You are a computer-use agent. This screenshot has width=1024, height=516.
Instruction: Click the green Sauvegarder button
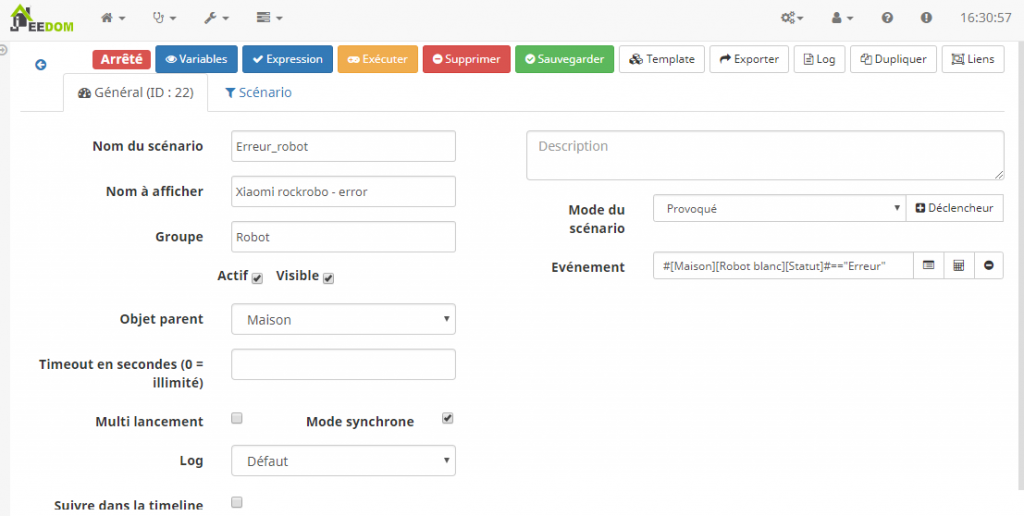[564, 59]
